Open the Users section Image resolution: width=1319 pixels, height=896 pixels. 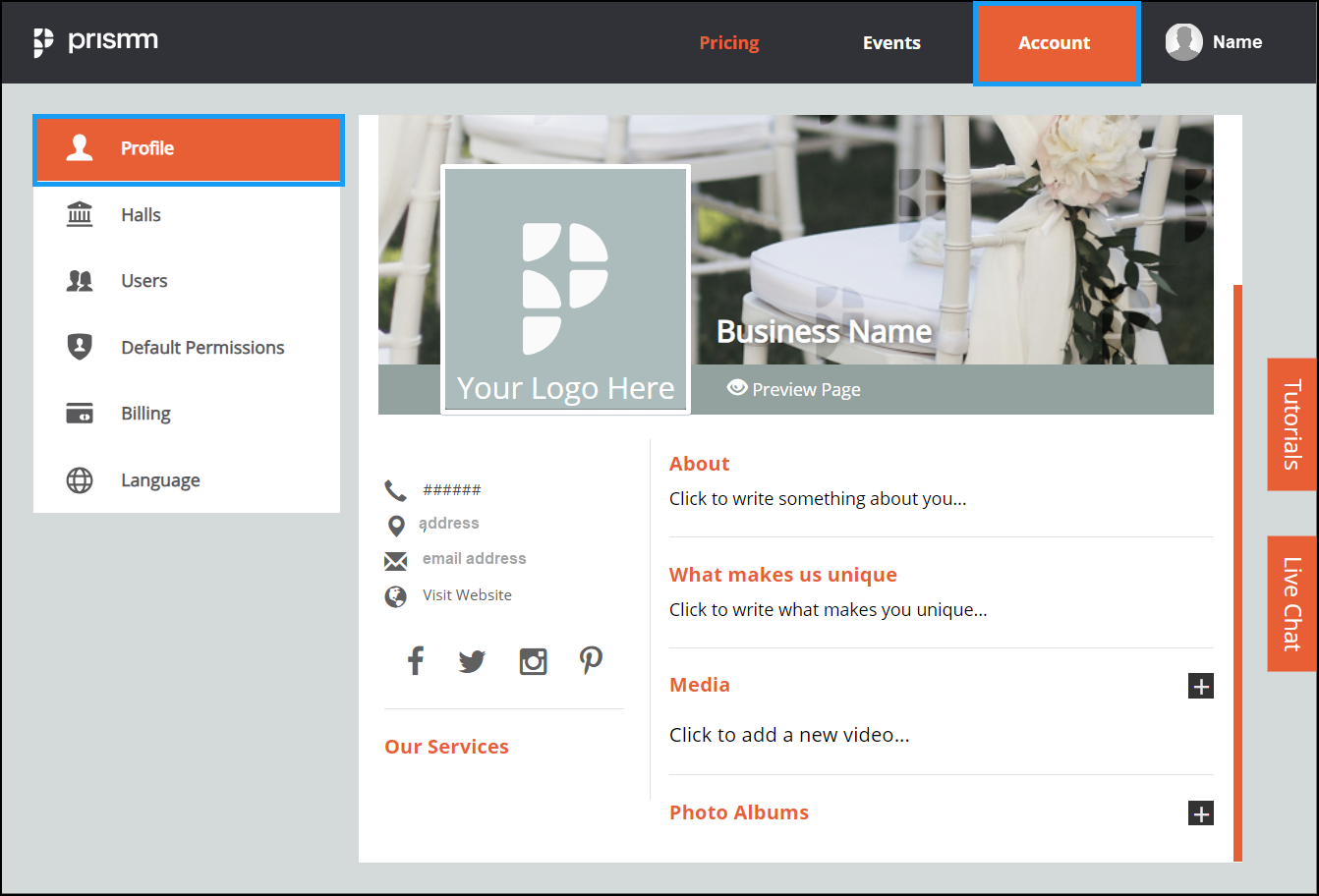[x=187, y=281]
